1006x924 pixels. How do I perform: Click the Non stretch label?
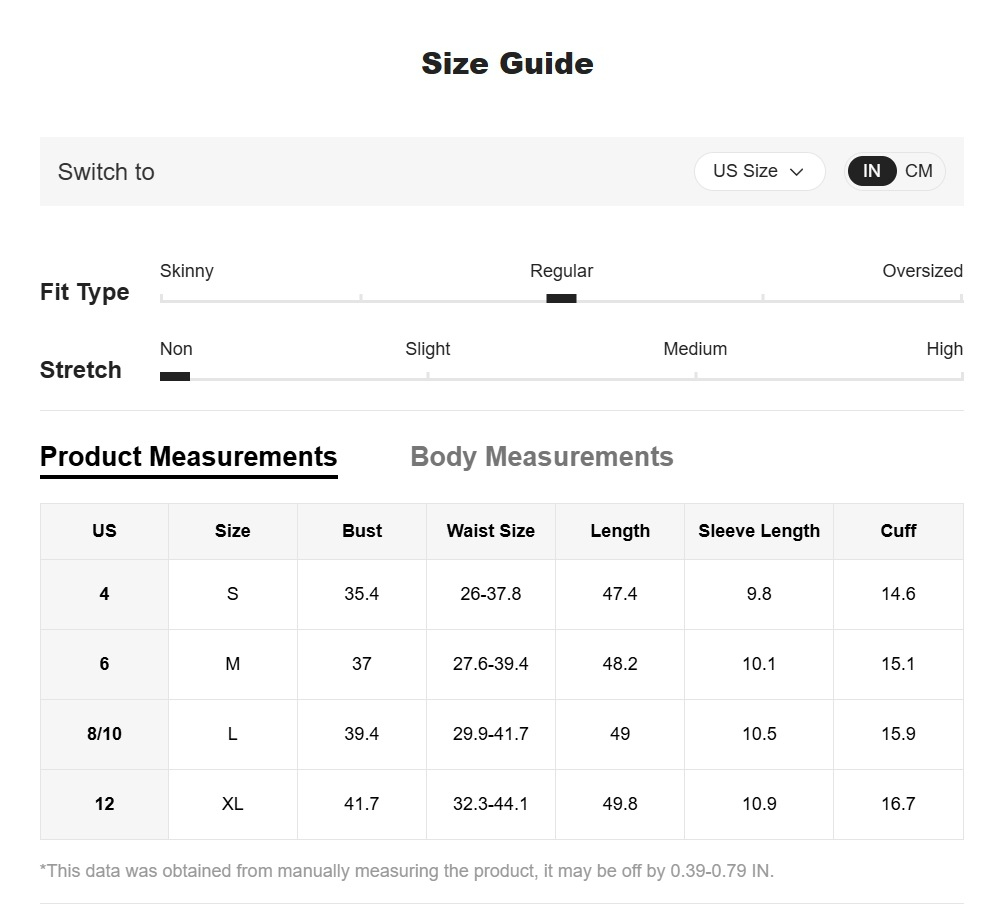(176, 349)
